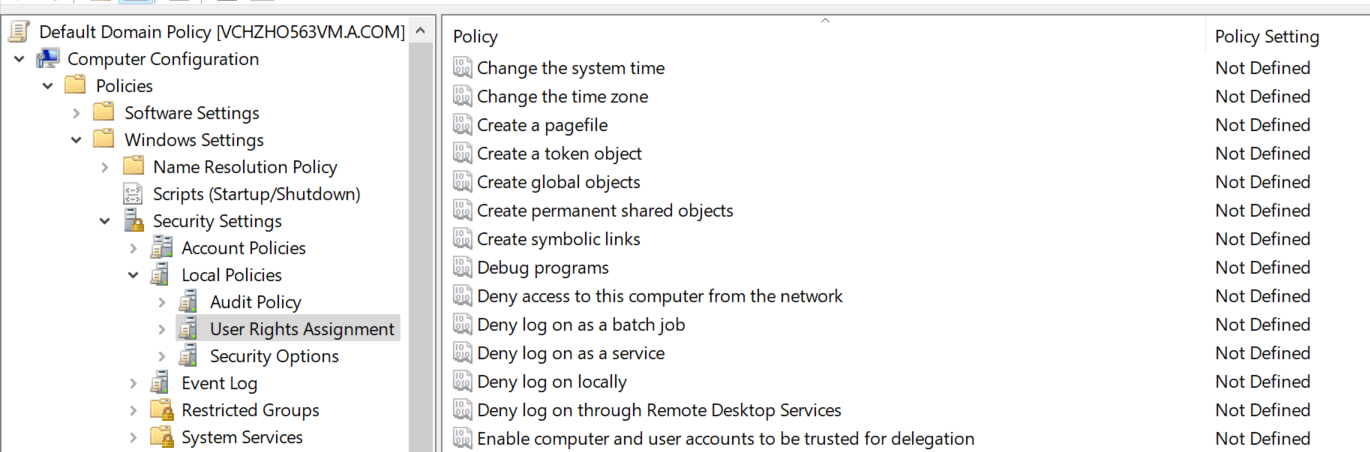Click the Debug programs policy icon
1370x452 pixels.
[462, 267]
